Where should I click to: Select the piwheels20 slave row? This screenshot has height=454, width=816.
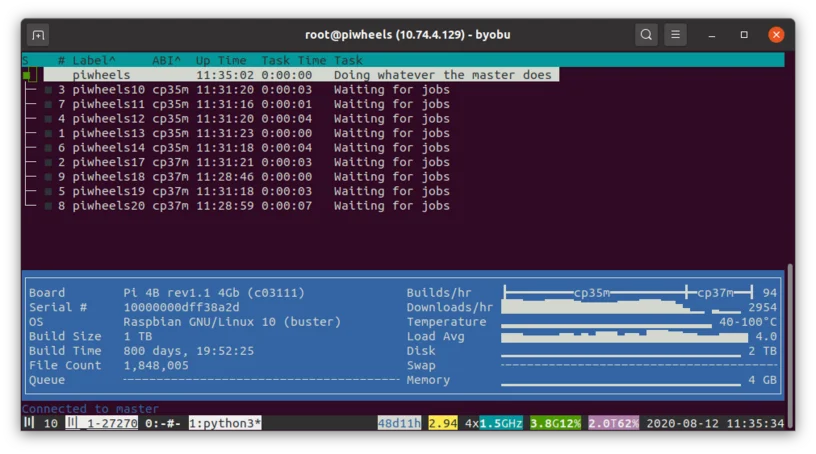click(248, 206)
